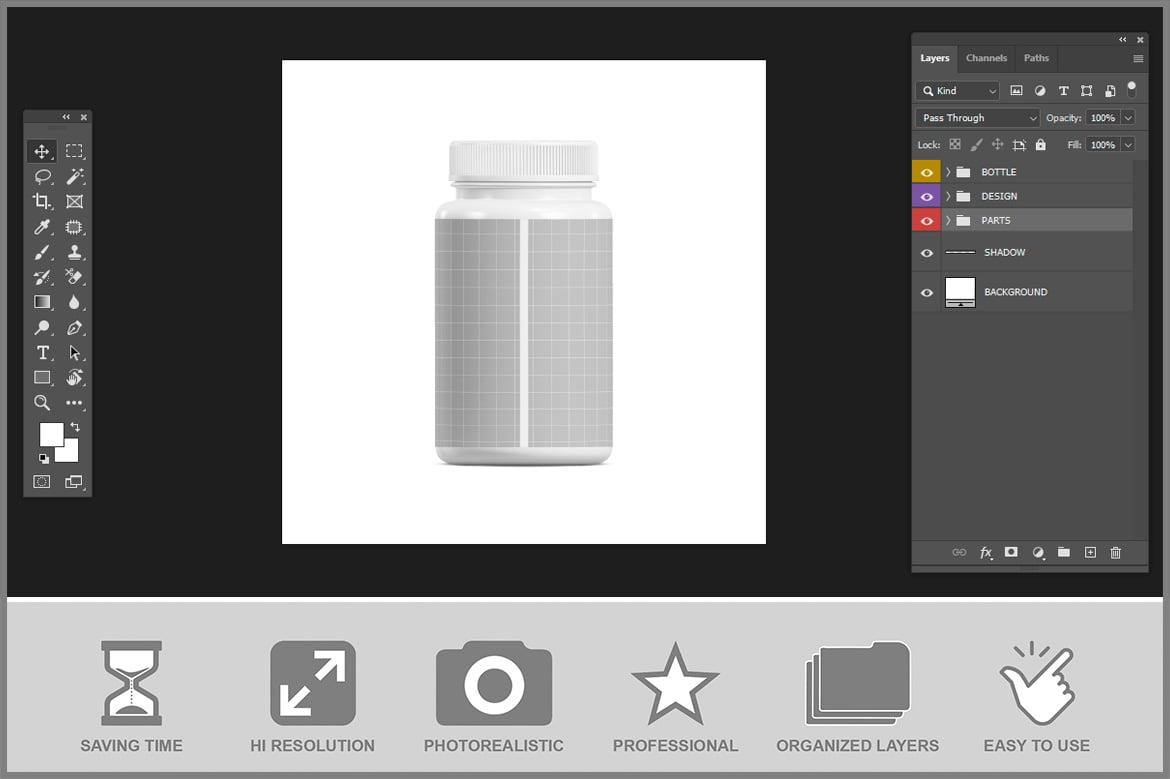Click the fx layer style button
Screen dimensions: 1170x779
(986, 553)
